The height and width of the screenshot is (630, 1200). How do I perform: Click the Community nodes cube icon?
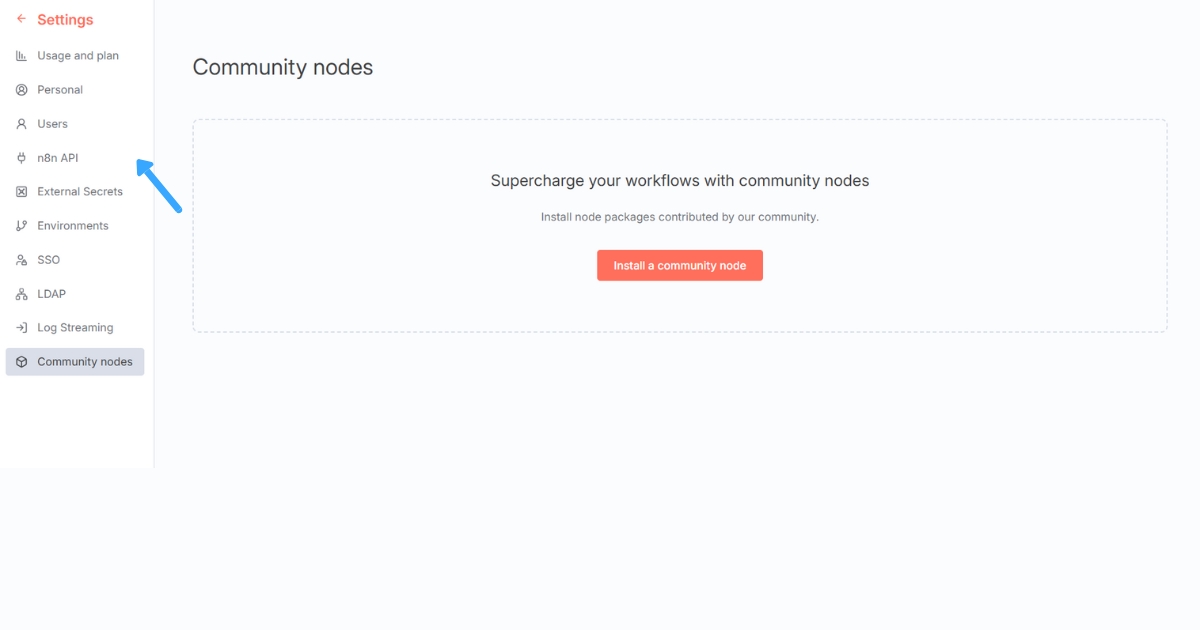click(x=22, y=361)
